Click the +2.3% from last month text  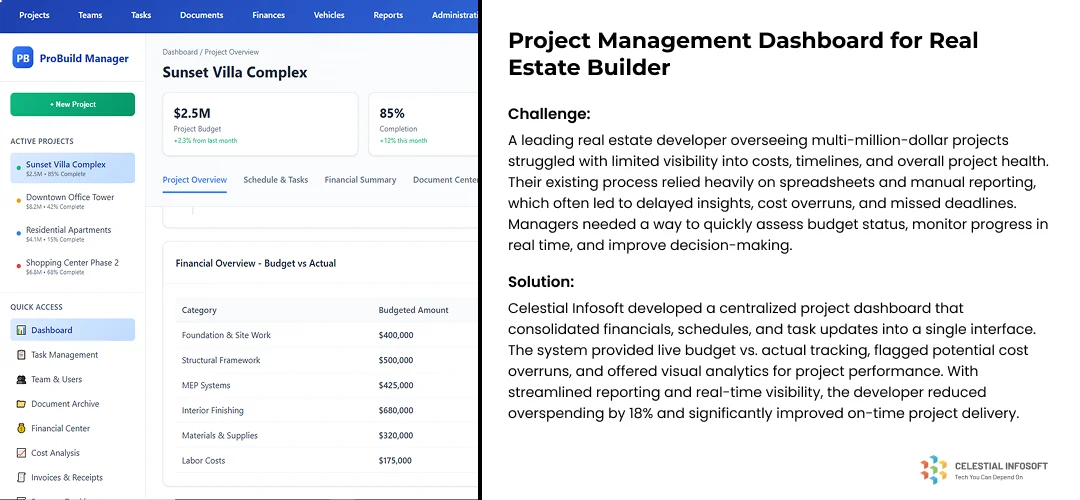point(205,140)
